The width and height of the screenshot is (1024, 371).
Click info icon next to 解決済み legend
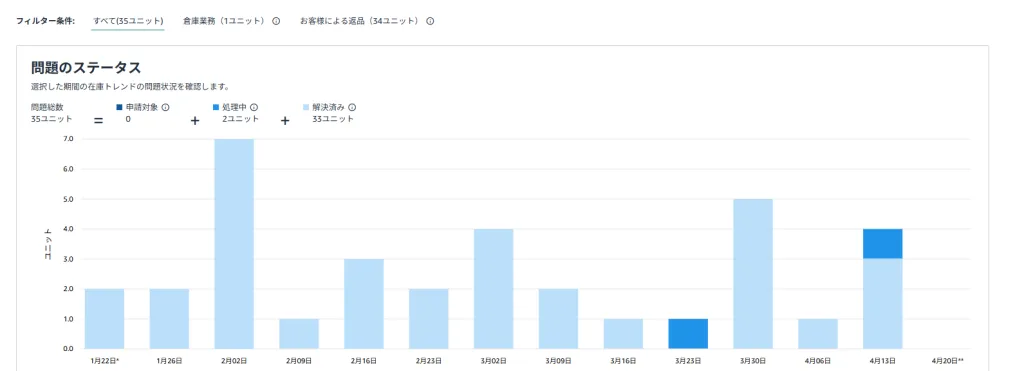click(352, 107)
